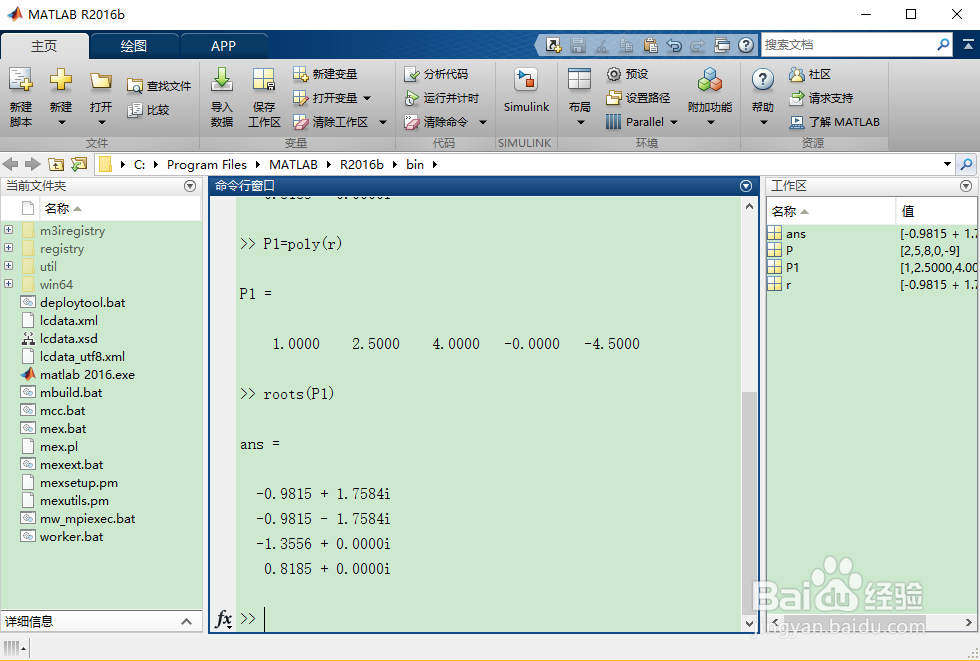Image resolution: width=980 pixels, height=661 pixels.
Task: Click the quick-access help question mark
Action: pyautogui.click(x=745, y=45)
